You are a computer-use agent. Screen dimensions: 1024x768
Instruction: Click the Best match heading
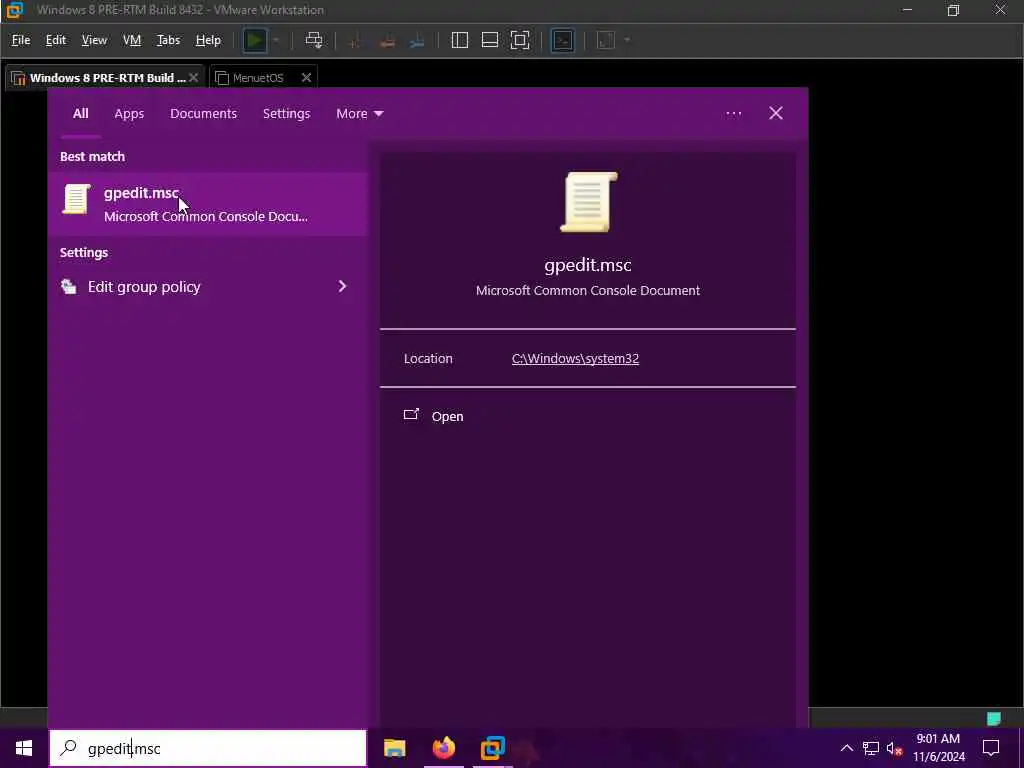point(92,157)
